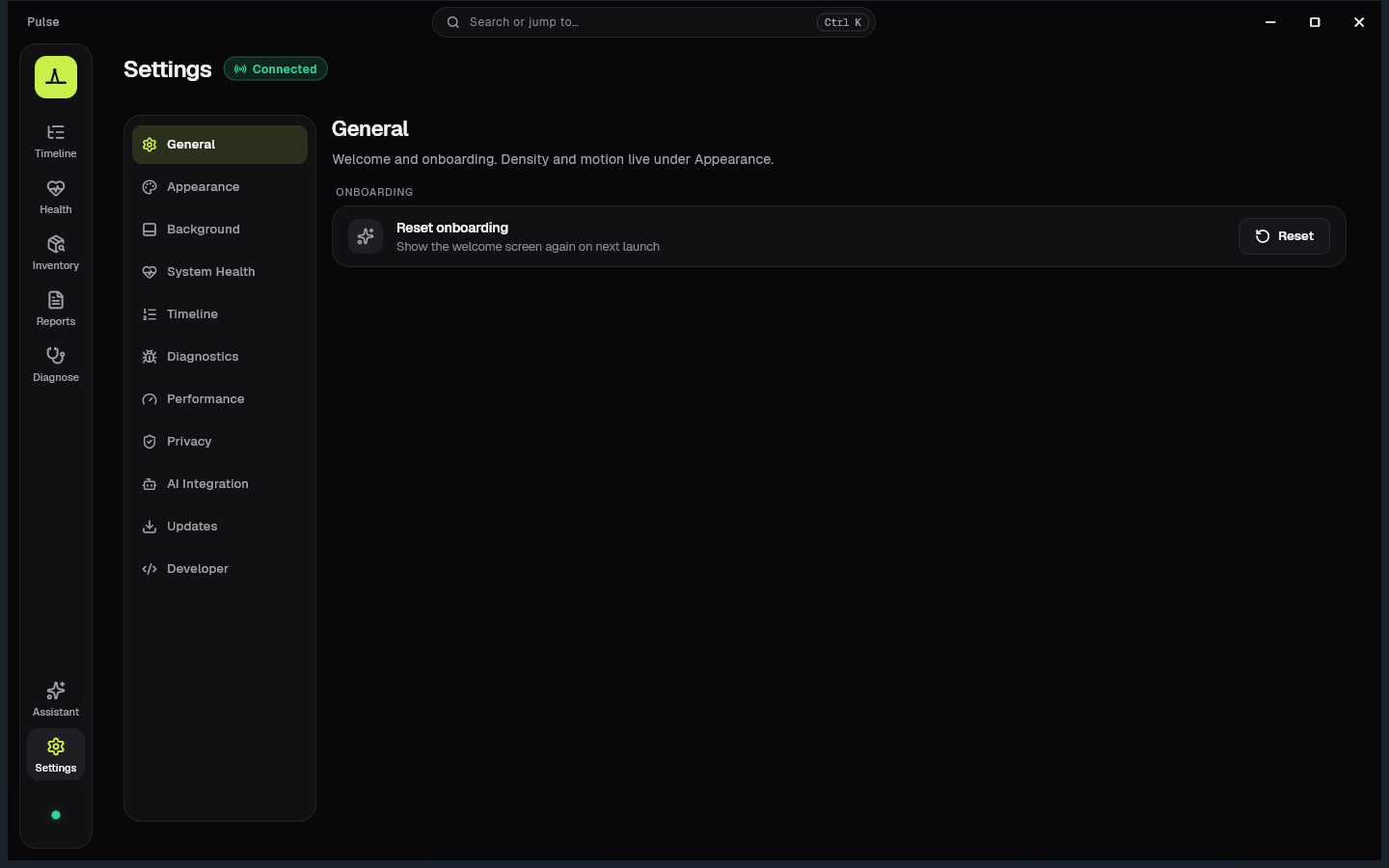
Task: Select the Appearance settings tab
Action: click(220, 187)
